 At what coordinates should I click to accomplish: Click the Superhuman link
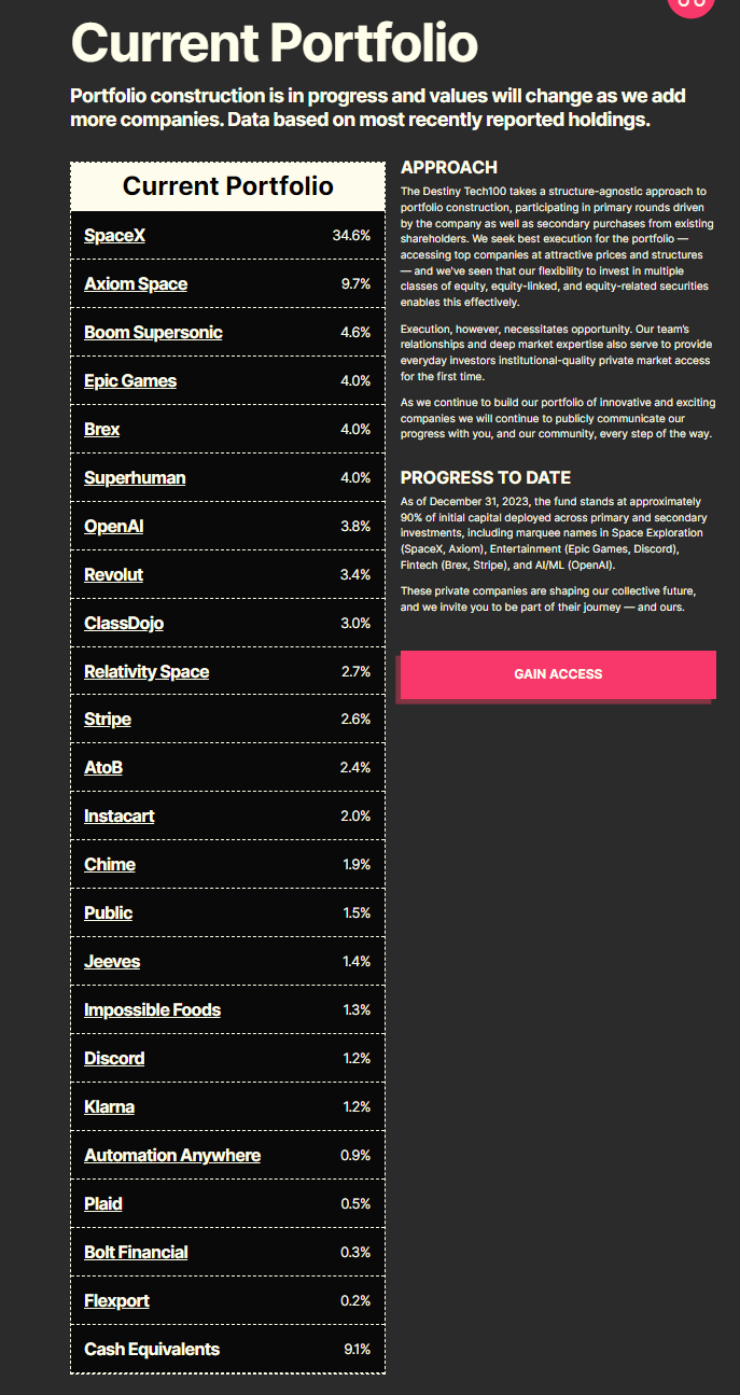(135, 478)
